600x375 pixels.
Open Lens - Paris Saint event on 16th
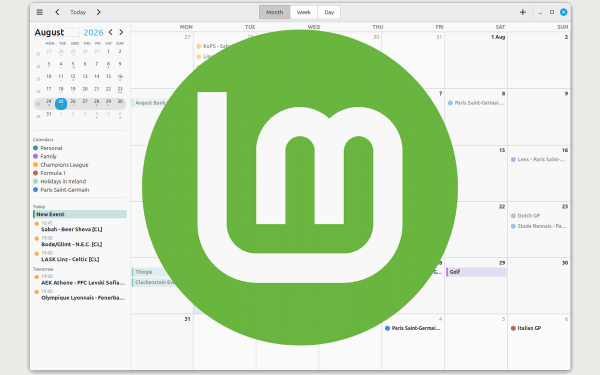pyautogui.click(x=538, y=160)
